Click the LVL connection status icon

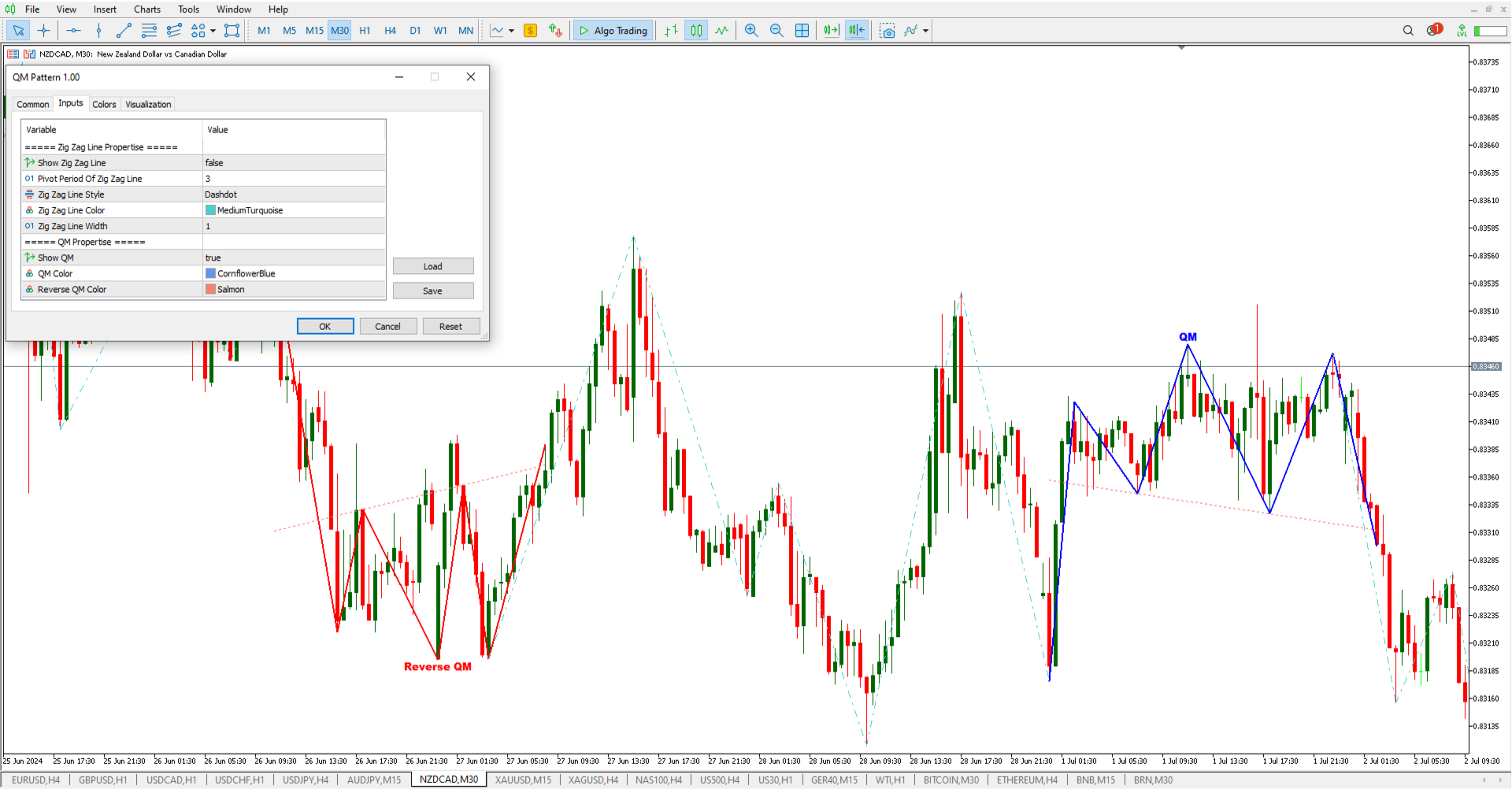point(1462,31)
